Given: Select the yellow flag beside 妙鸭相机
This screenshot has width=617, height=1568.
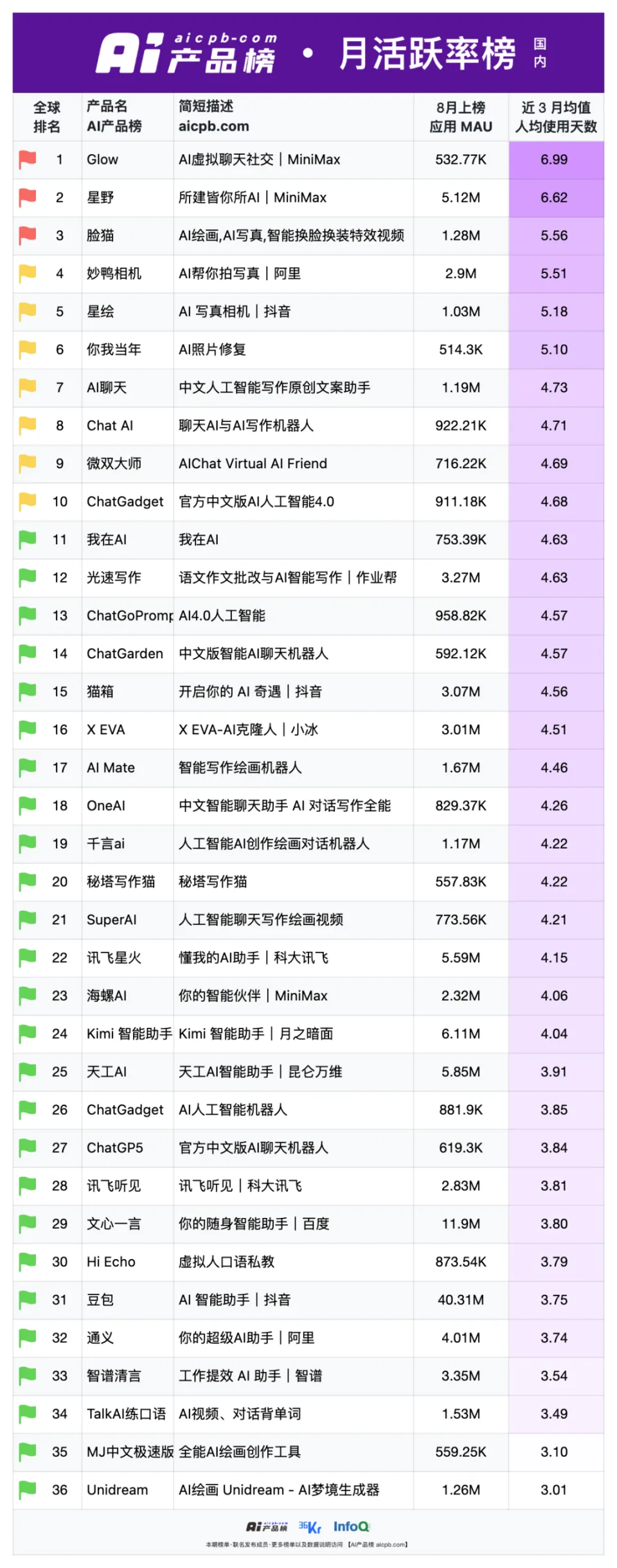Looking at the screenshot, I should click(x=28, y=274).
